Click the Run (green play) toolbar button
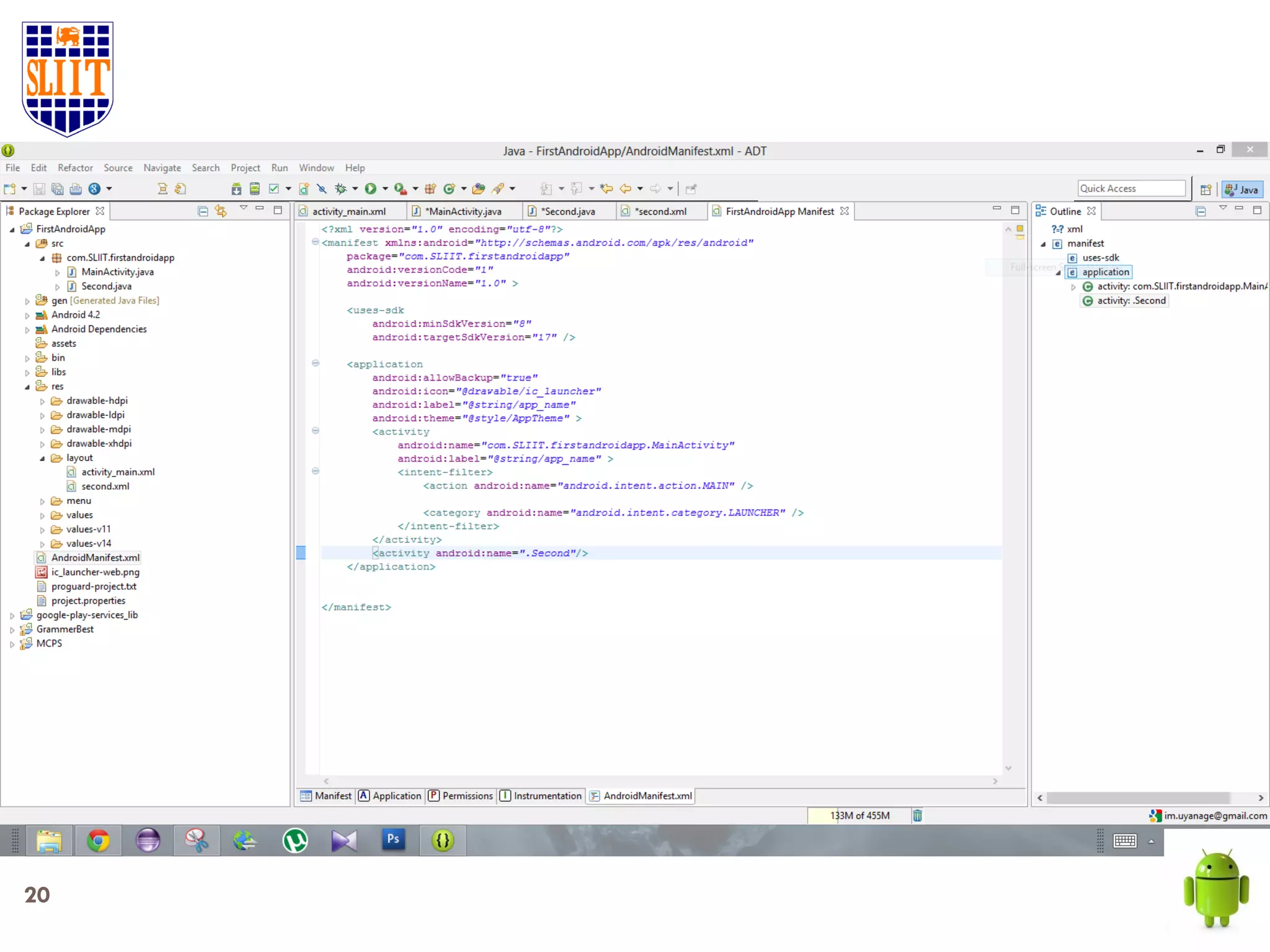Screen dimensions: 1270x952 370,188
